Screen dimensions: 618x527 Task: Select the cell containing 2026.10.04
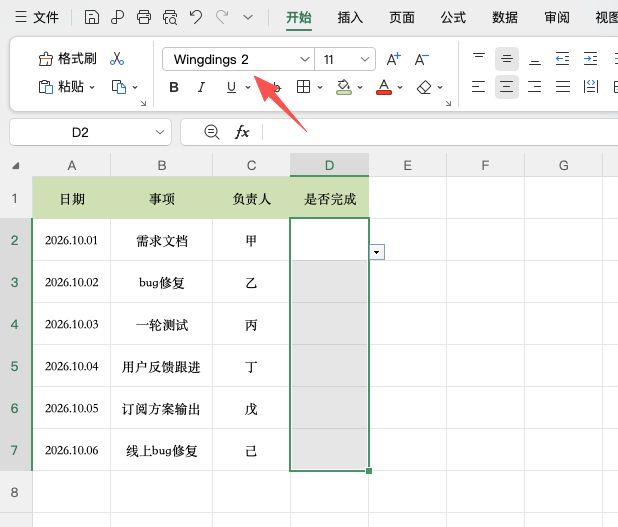[x=71, y=366]
